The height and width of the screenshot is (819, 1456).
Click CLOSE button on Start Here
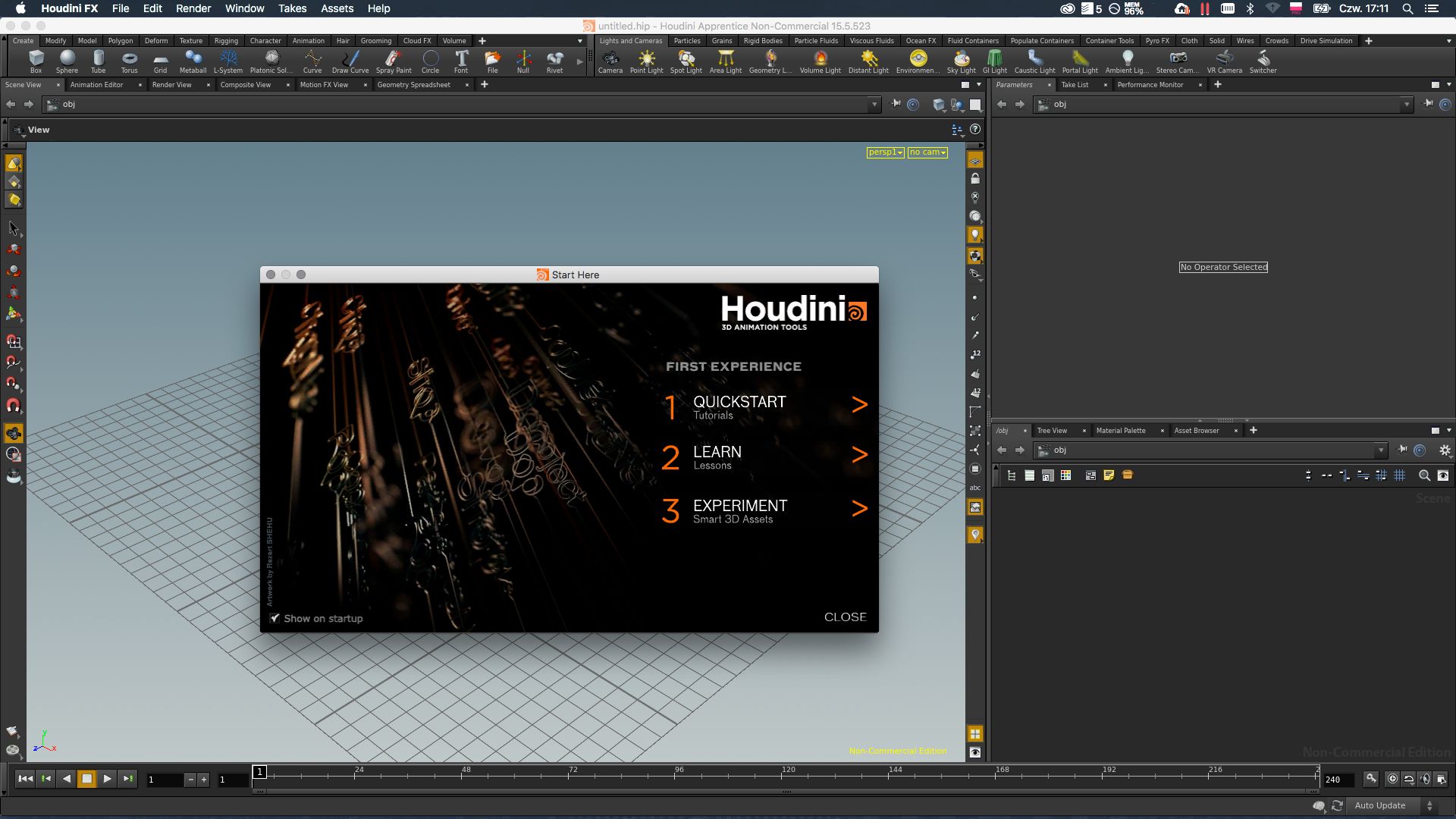845,617
